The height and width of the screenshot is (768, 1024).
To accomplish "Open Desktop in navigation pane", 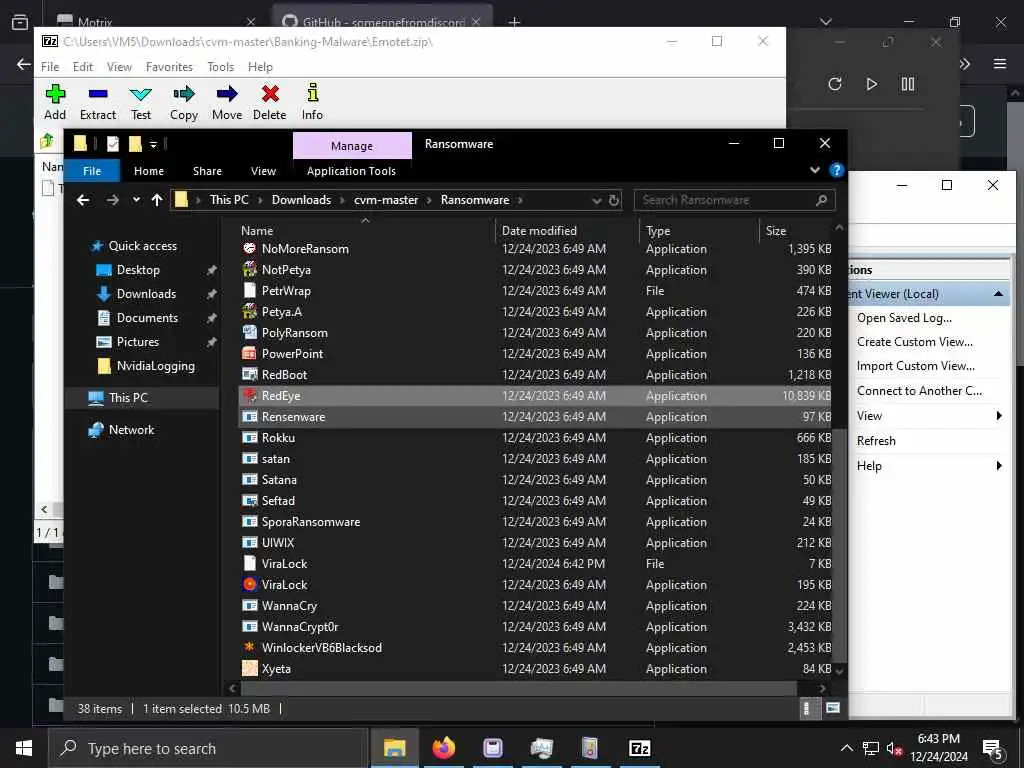I will coord(138,270).
